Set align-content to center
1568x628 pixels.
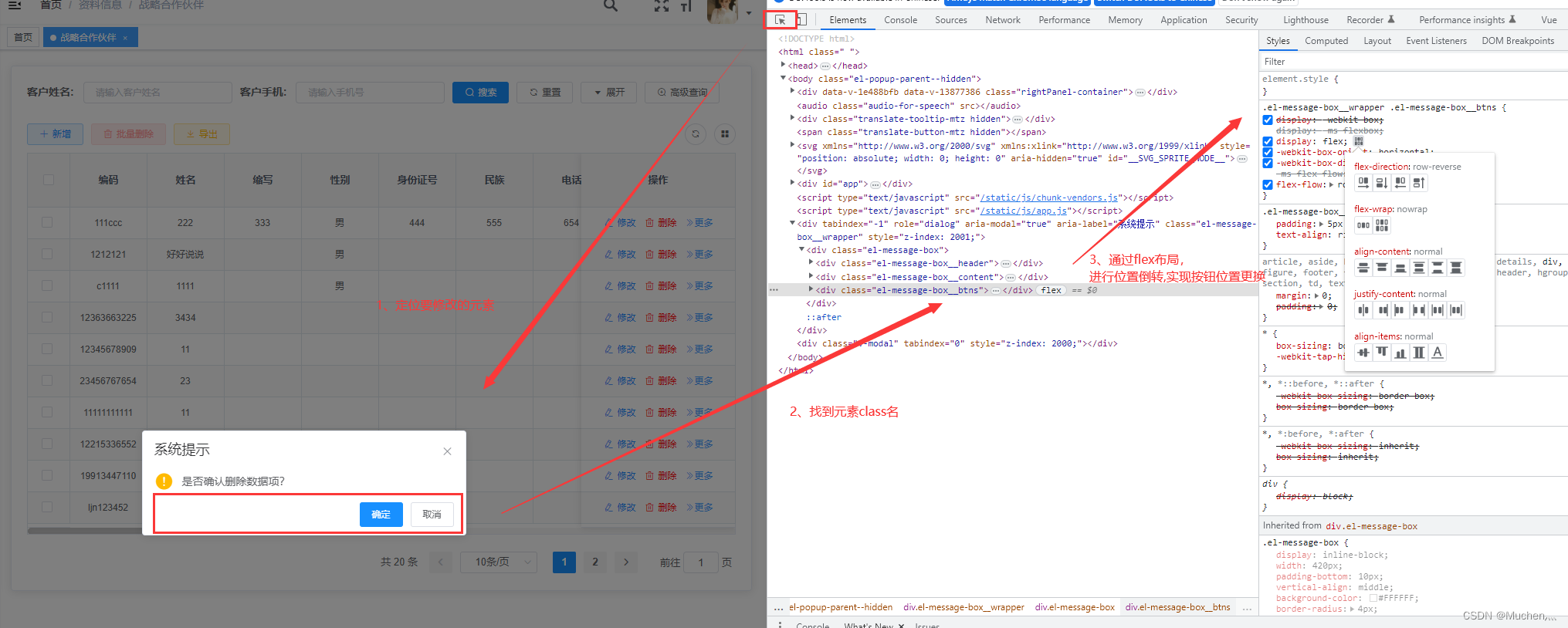[1363, 268]
